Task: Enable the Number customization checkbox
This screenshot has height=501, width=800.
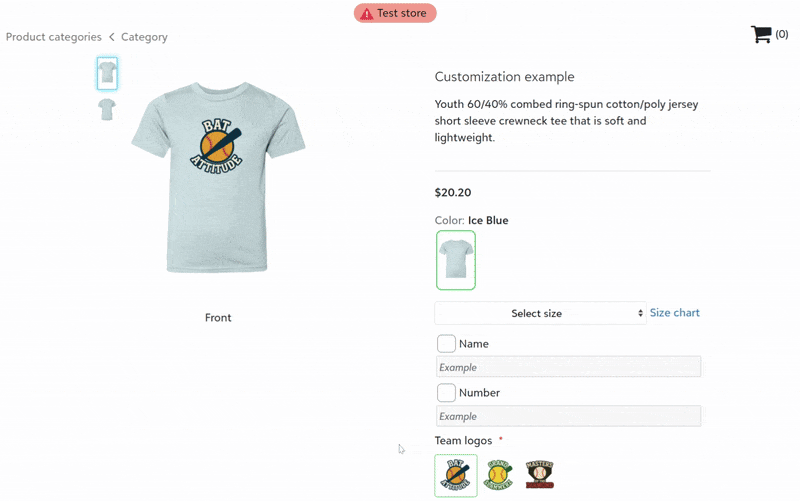Action: (446, 393)
